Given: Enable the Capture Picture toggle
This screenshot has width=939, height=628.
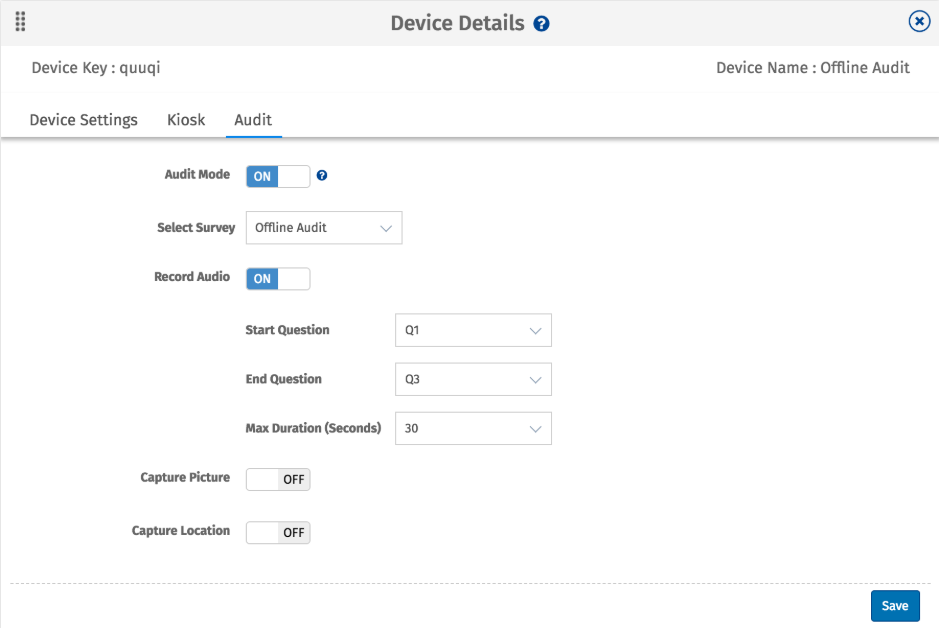Looking at the screenshot, I should pyautogui.click(x=277, y=479).
